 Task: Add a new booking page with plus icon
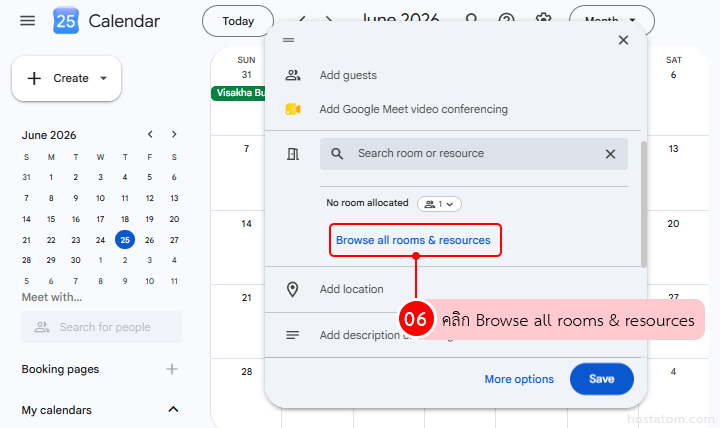click(x=172, y=369)
